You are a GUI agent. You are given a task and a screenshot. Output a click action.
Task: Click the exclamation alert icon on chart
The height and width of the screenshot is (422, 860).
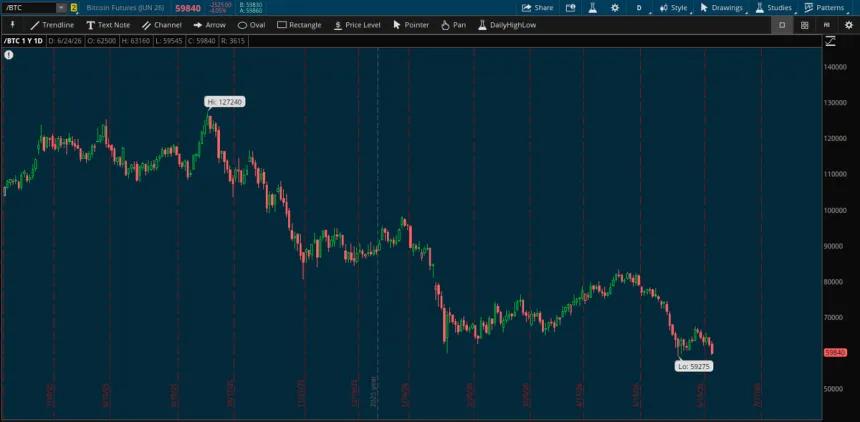9,55
